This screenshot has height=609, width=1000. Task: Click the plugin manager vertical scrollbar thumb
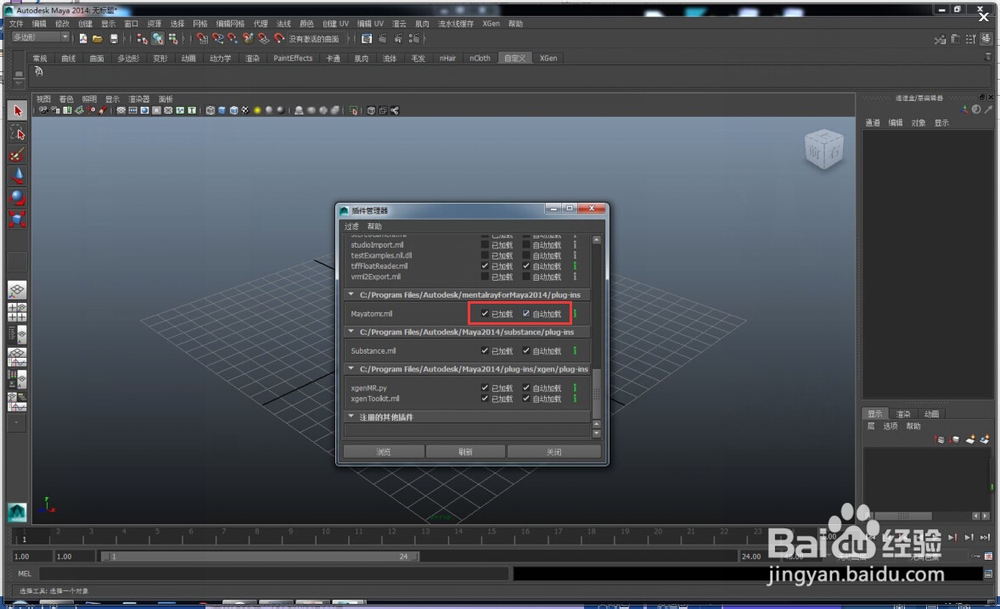tap(596, 392)
